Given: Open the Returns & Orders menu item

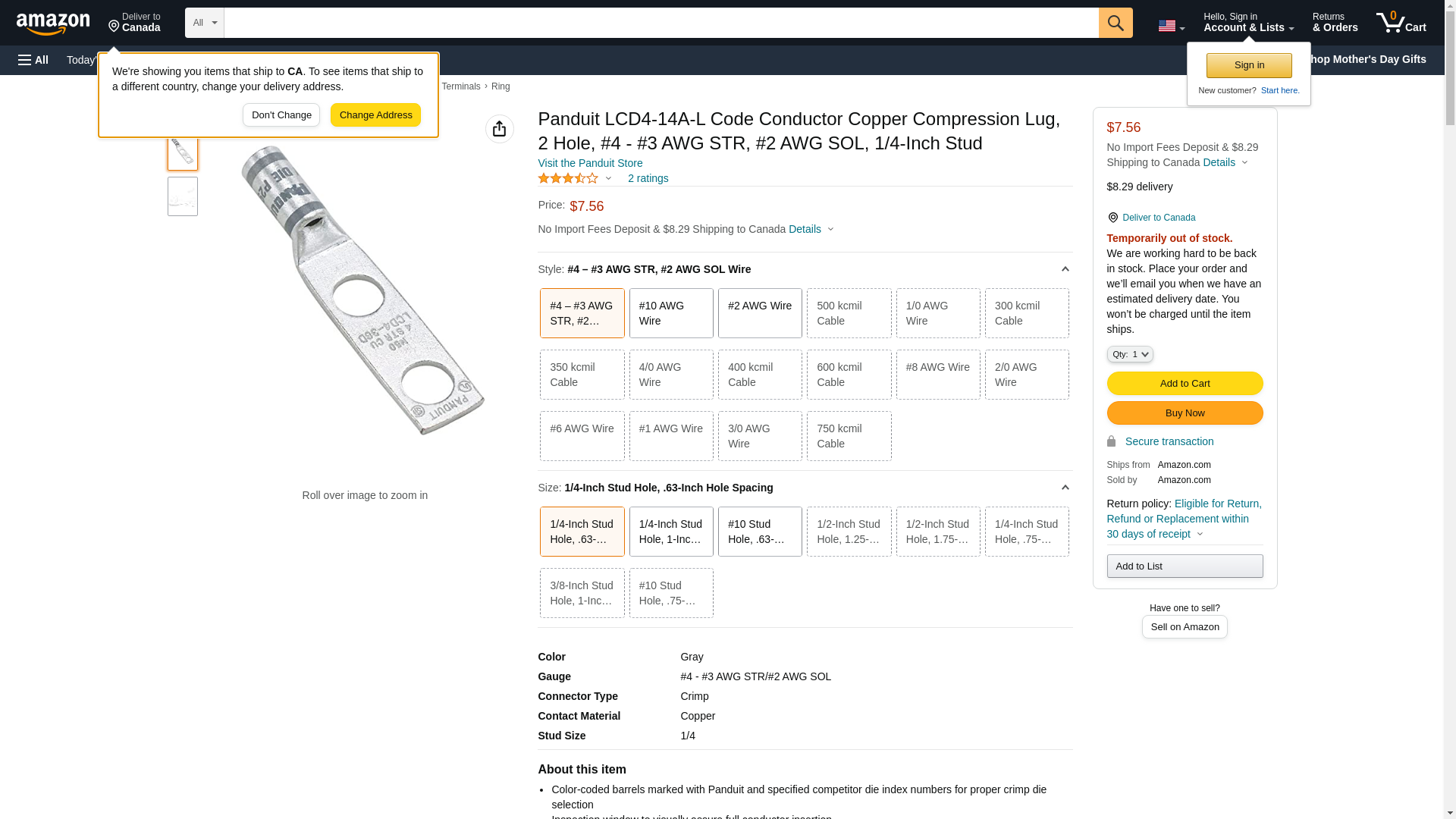Looking at the screenshot, I should point(1335,23).
